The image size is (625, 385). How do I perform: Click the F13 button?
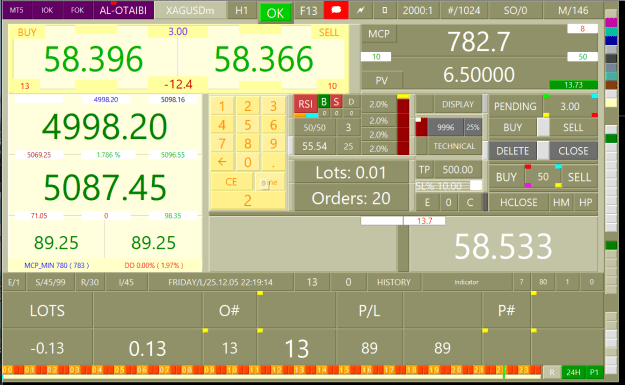308,10
